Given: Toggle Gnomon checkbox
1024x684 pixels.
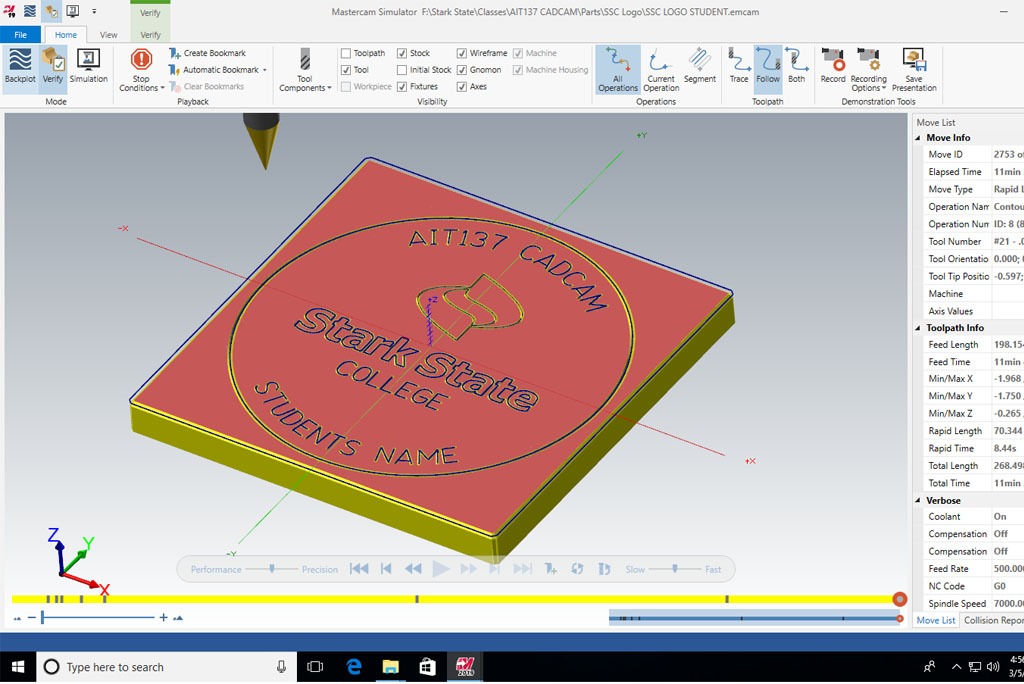Looking at the screenshot, I should coord(462,70).
